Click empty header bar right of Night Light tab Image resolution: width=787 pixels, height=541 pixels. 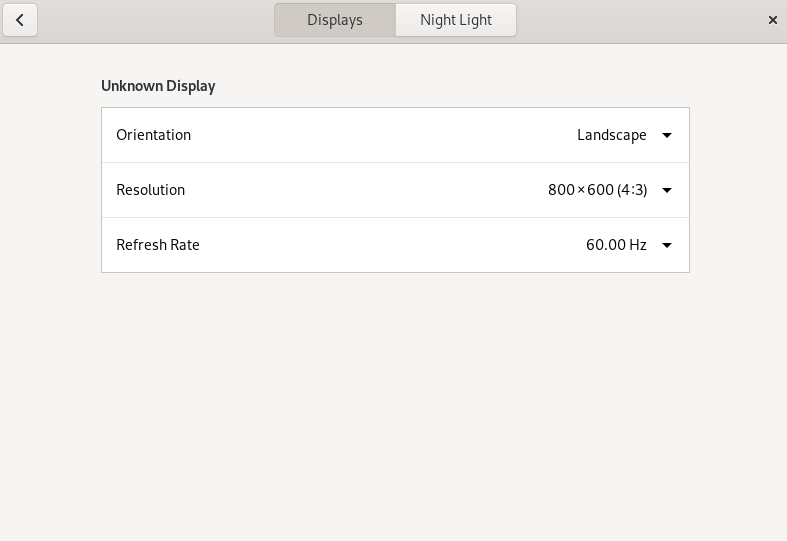click(640, 20)
